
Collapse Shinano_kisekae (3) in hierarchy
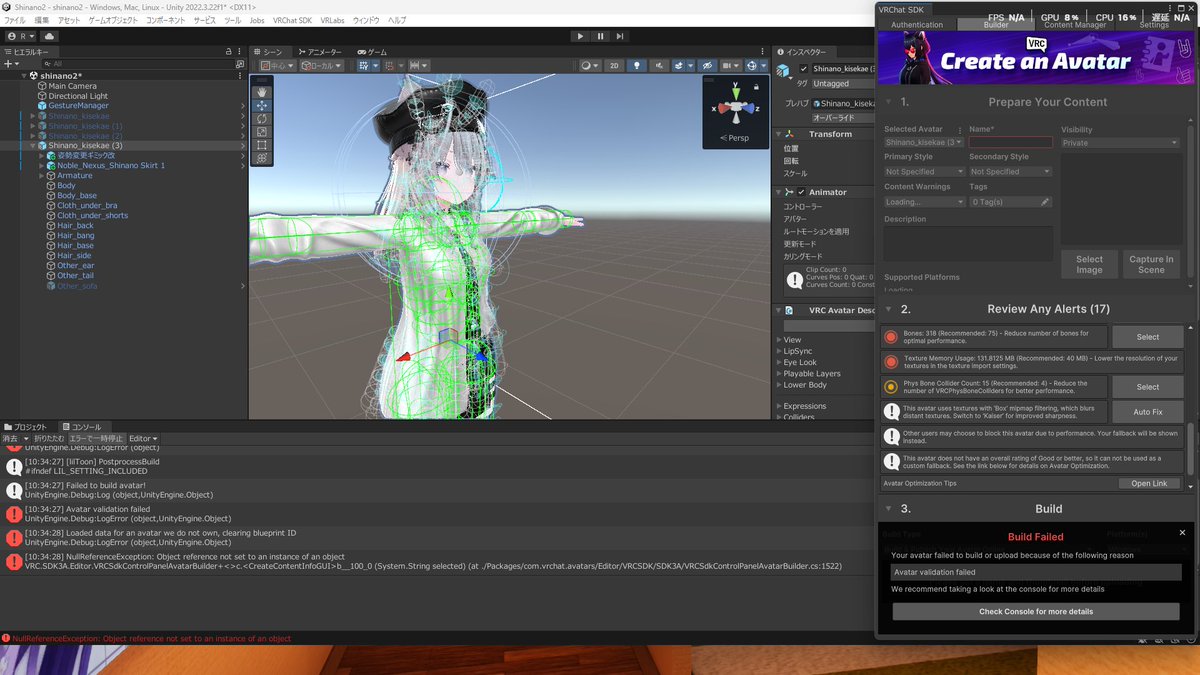[x=33, y=145]
